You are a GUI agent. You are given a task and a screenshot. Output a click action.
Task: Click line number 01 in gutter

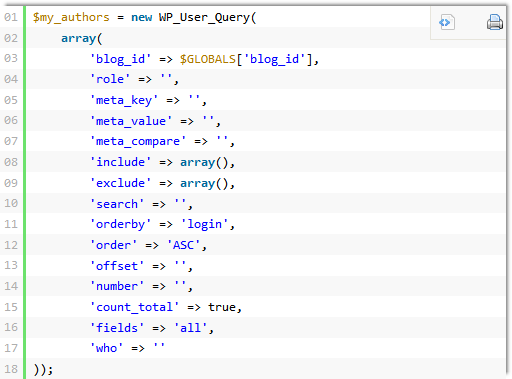click(x=11, y=17)
